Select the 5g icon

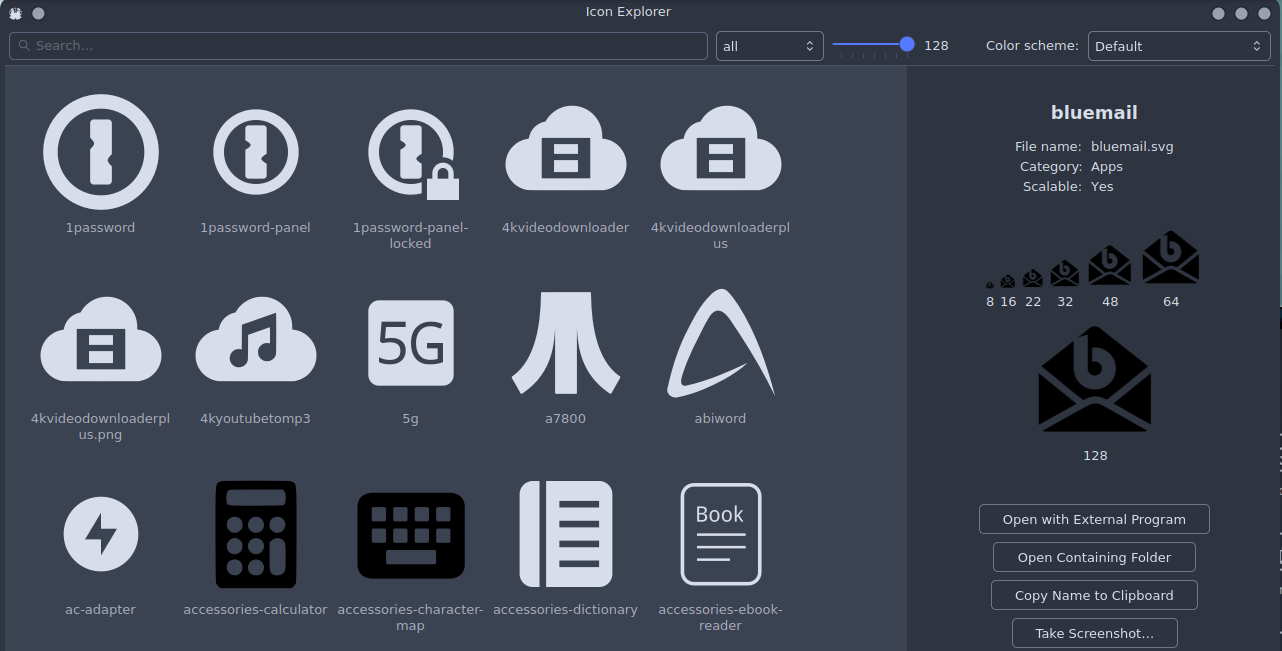coord(410,343)
